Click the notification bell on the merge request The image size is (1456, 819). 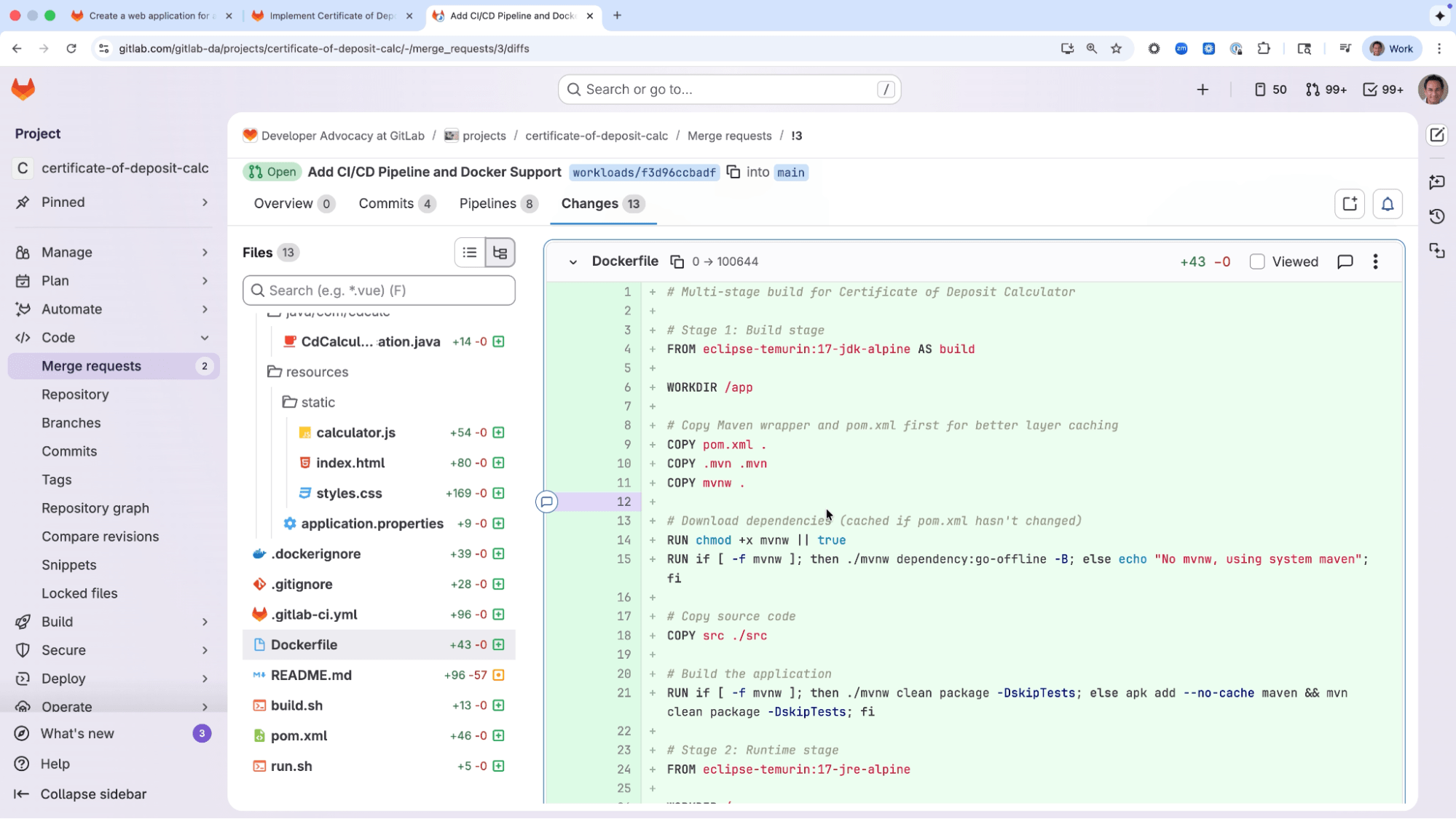click(x=1387, y=204)
